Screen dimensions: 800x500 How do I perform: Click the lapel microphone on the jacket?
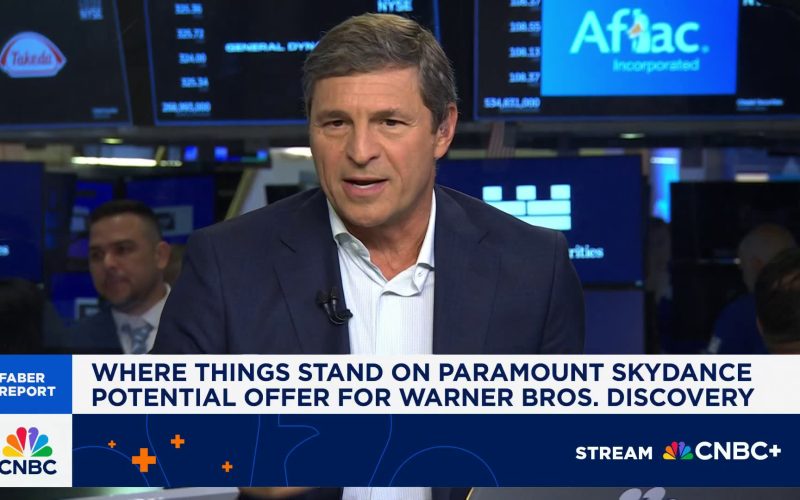click(x=333, y=305)
